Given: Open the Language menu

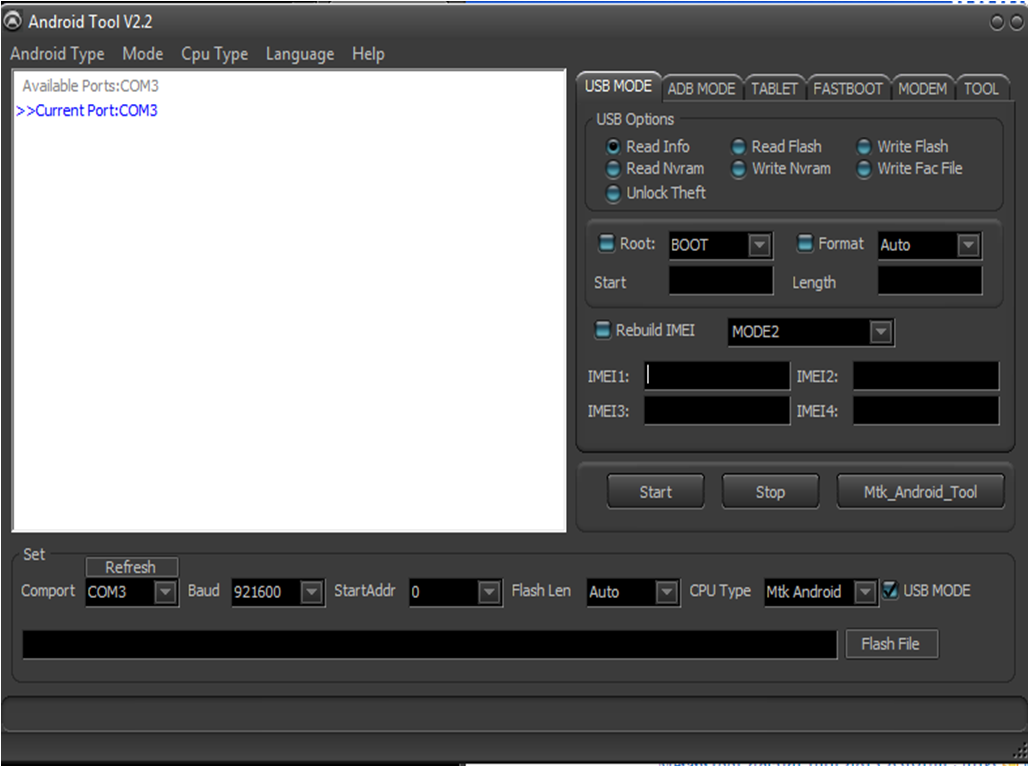Looking at the screenshot, I should (300, 54).
